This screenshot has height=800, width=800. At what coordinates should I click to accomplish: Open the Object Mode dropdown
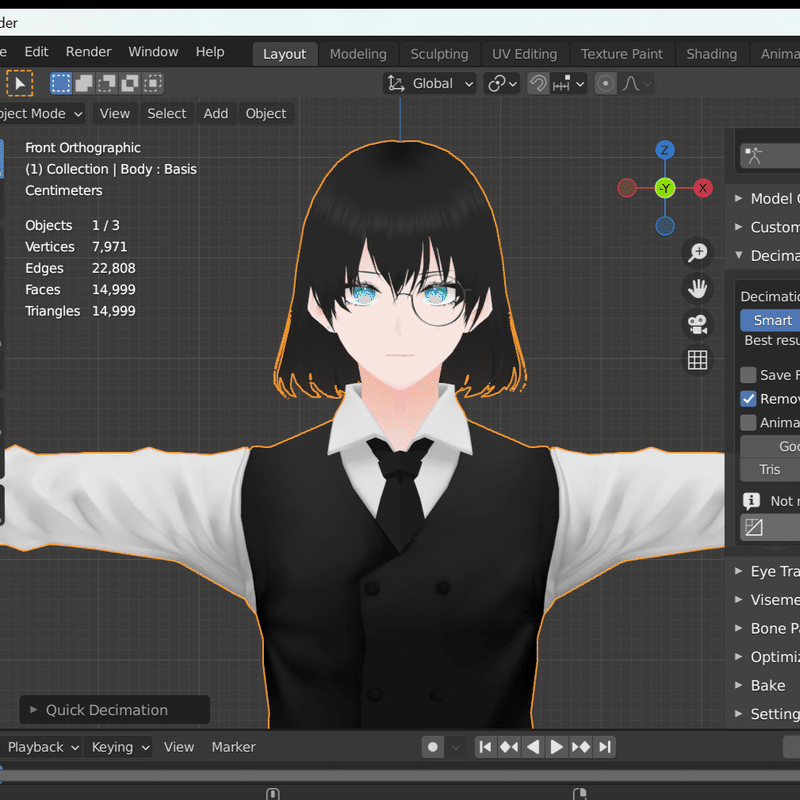point(40,113)
